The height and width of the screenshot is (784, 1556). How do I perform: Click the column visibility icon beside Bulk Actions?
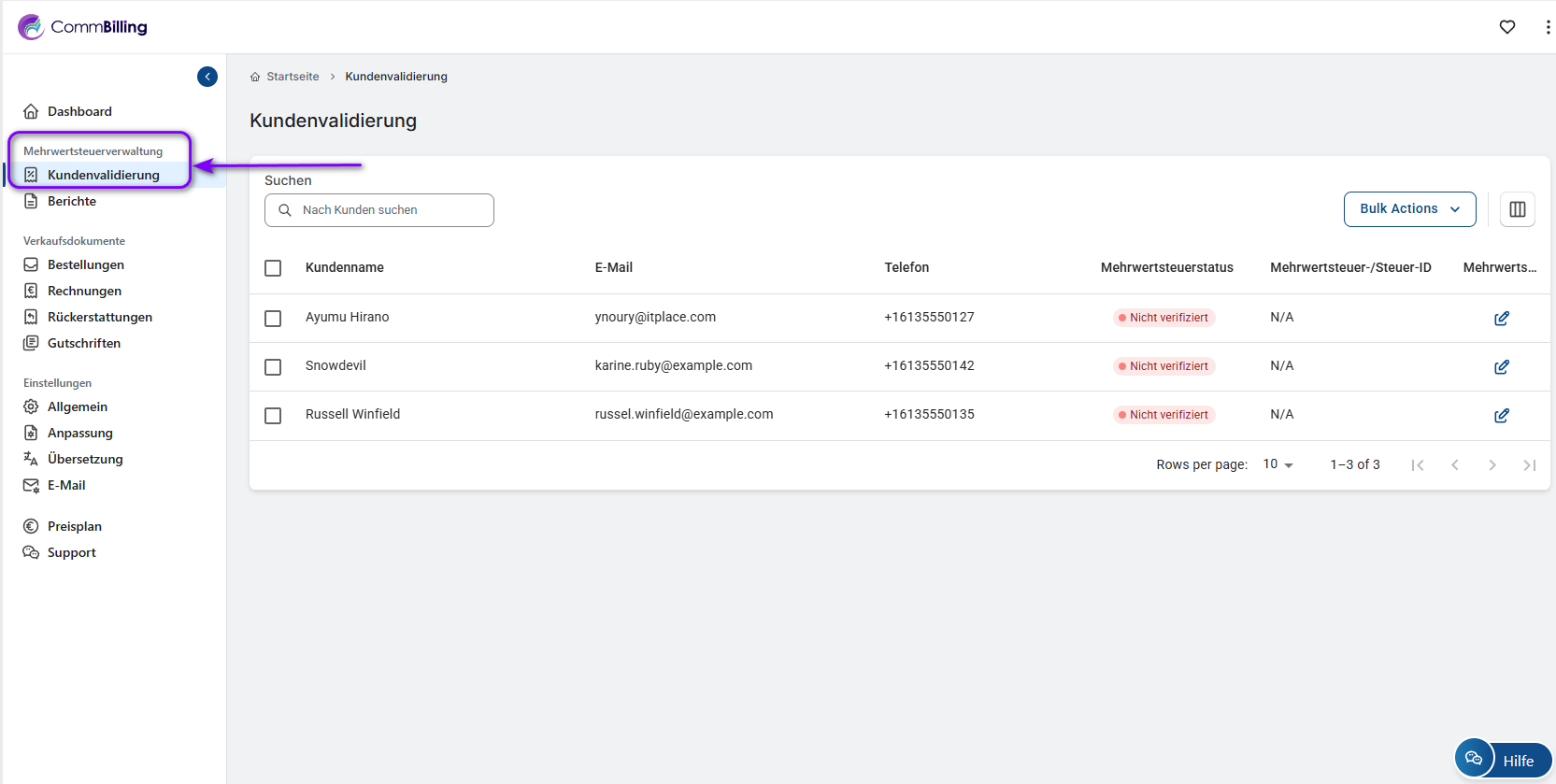pyautogui.click(x=1517, y=209)
